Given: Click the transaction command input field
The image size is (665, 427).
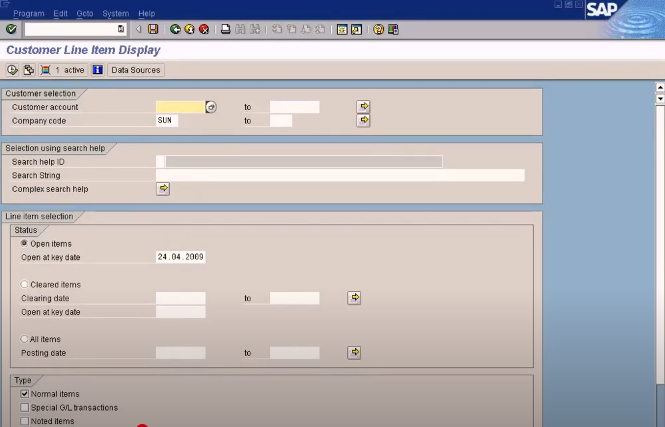Looking at the screenshot, I should 71,29.
